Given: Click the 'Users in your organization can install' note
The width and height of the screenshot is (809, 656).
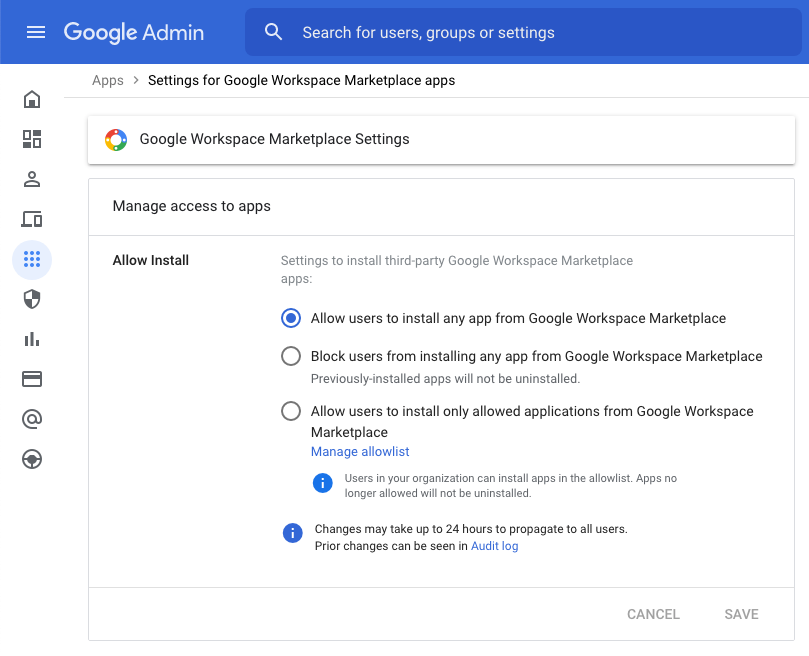Looking at the screenshot, I should 511,486.
